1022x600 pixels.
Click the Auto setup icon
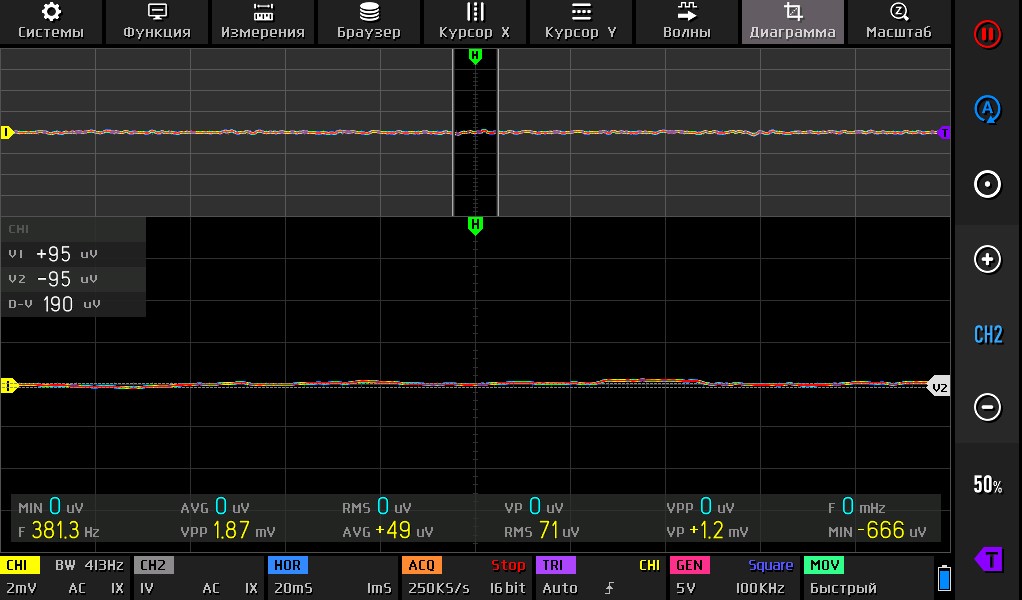click(988, 109)
